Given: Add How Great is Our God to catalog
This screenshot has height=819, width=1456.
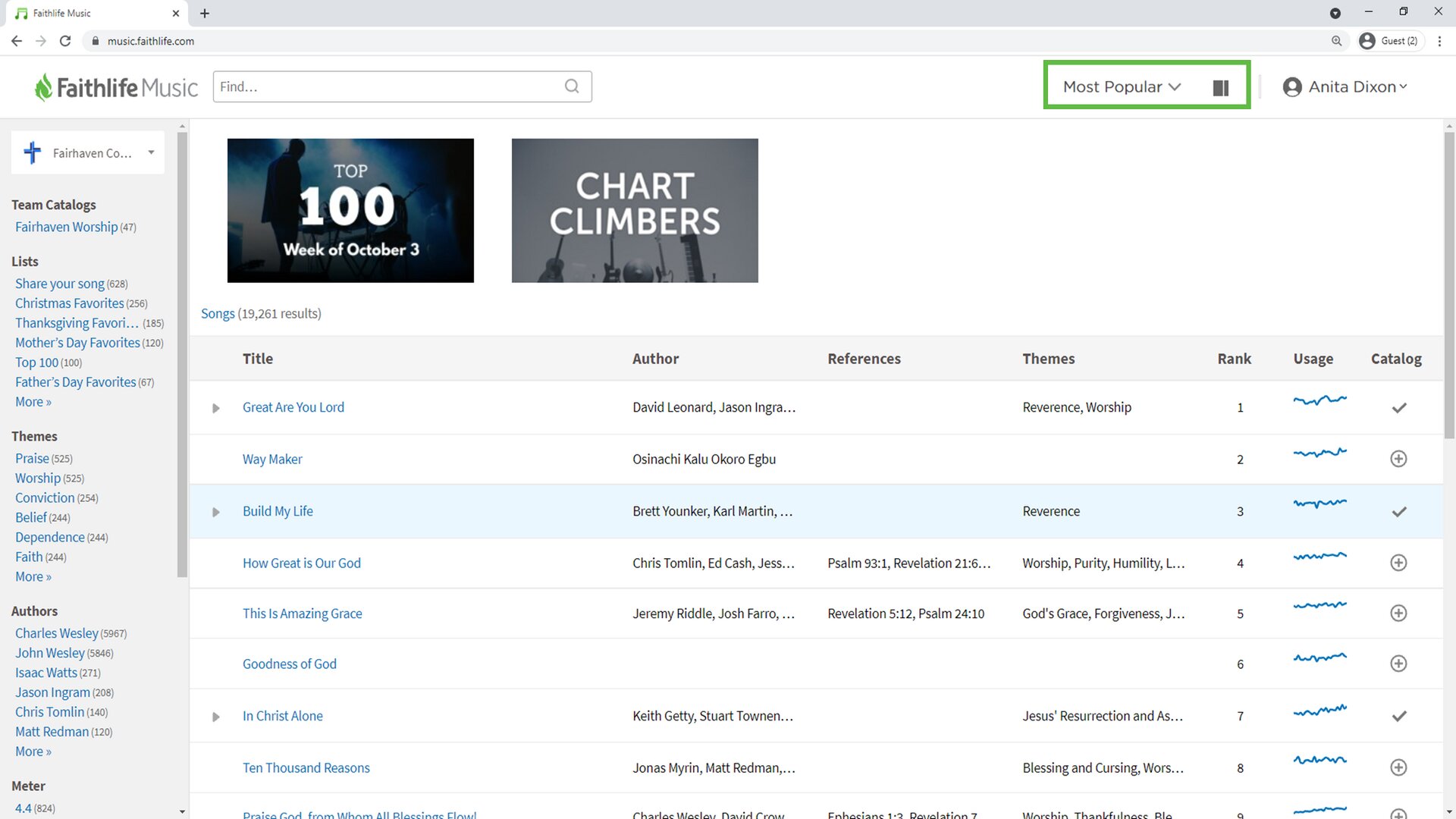Looking at the screenshot, I should (x=1398, y=563).
